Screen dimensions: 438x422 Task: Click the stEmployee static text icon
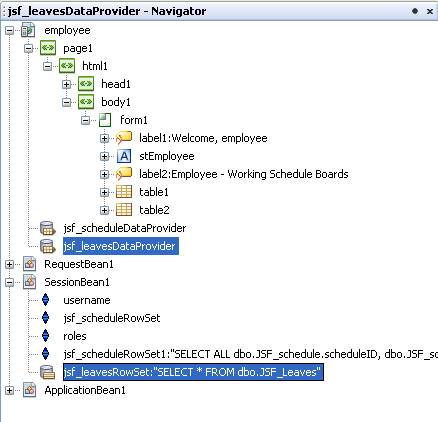tap(124, 156)
